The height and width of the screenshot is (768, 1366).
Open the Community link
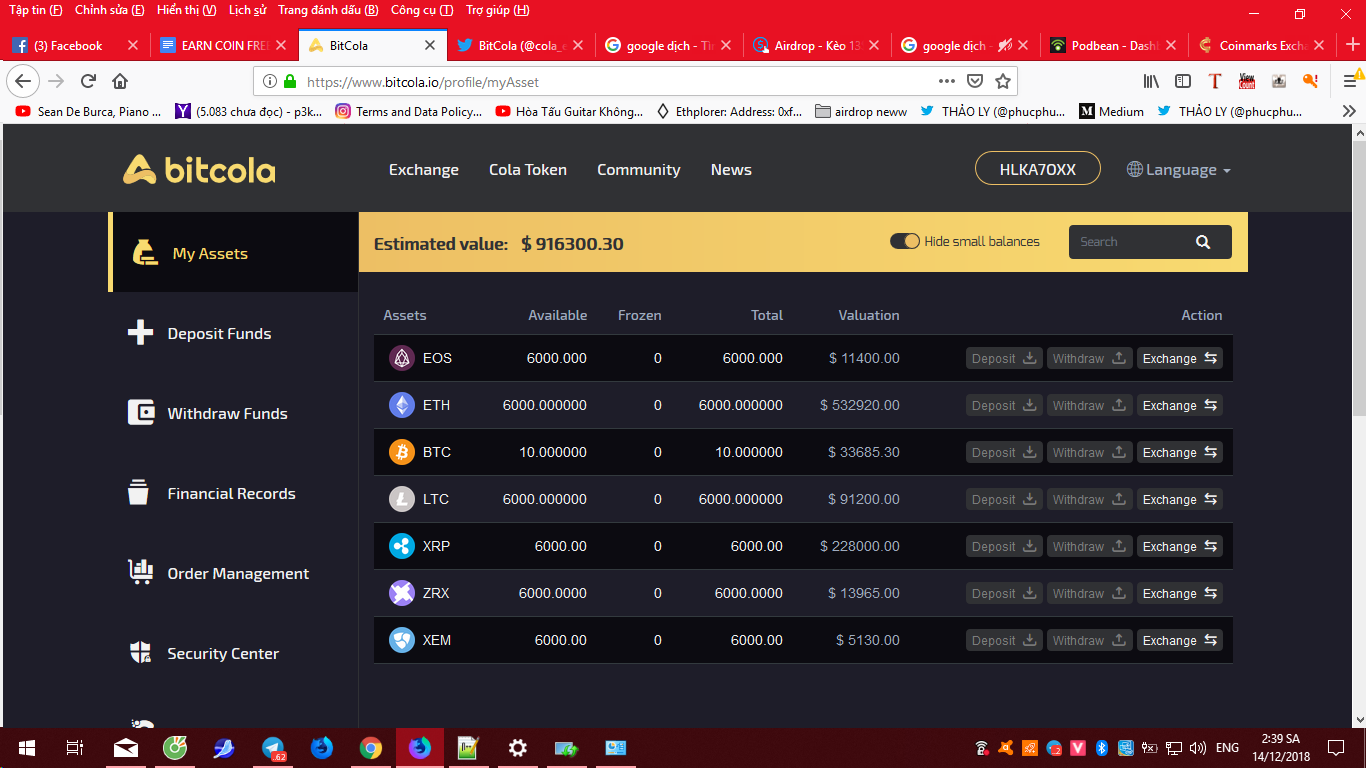[x=639, y=170]
